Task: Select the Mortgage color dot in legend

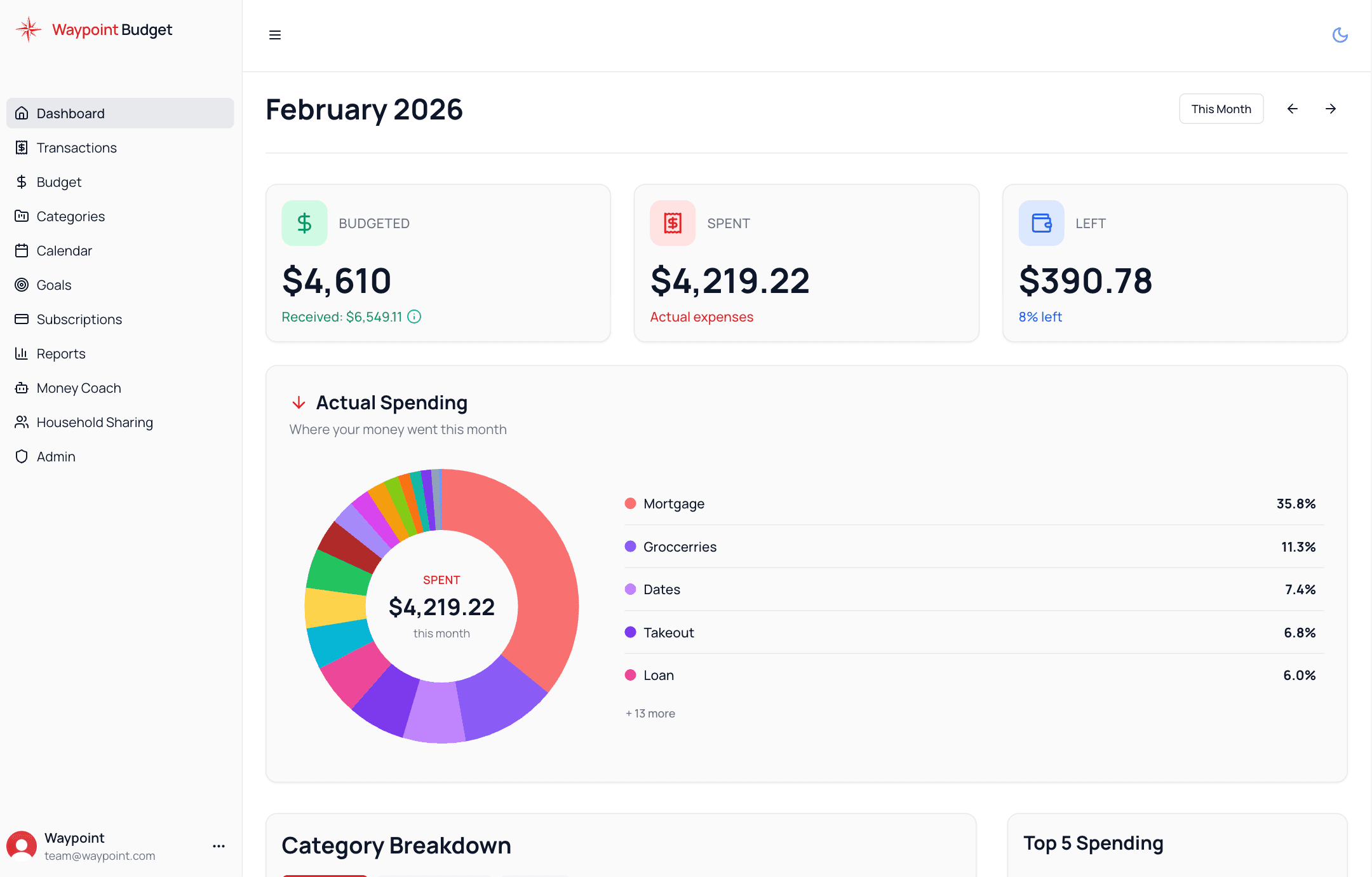Action: 629,503
